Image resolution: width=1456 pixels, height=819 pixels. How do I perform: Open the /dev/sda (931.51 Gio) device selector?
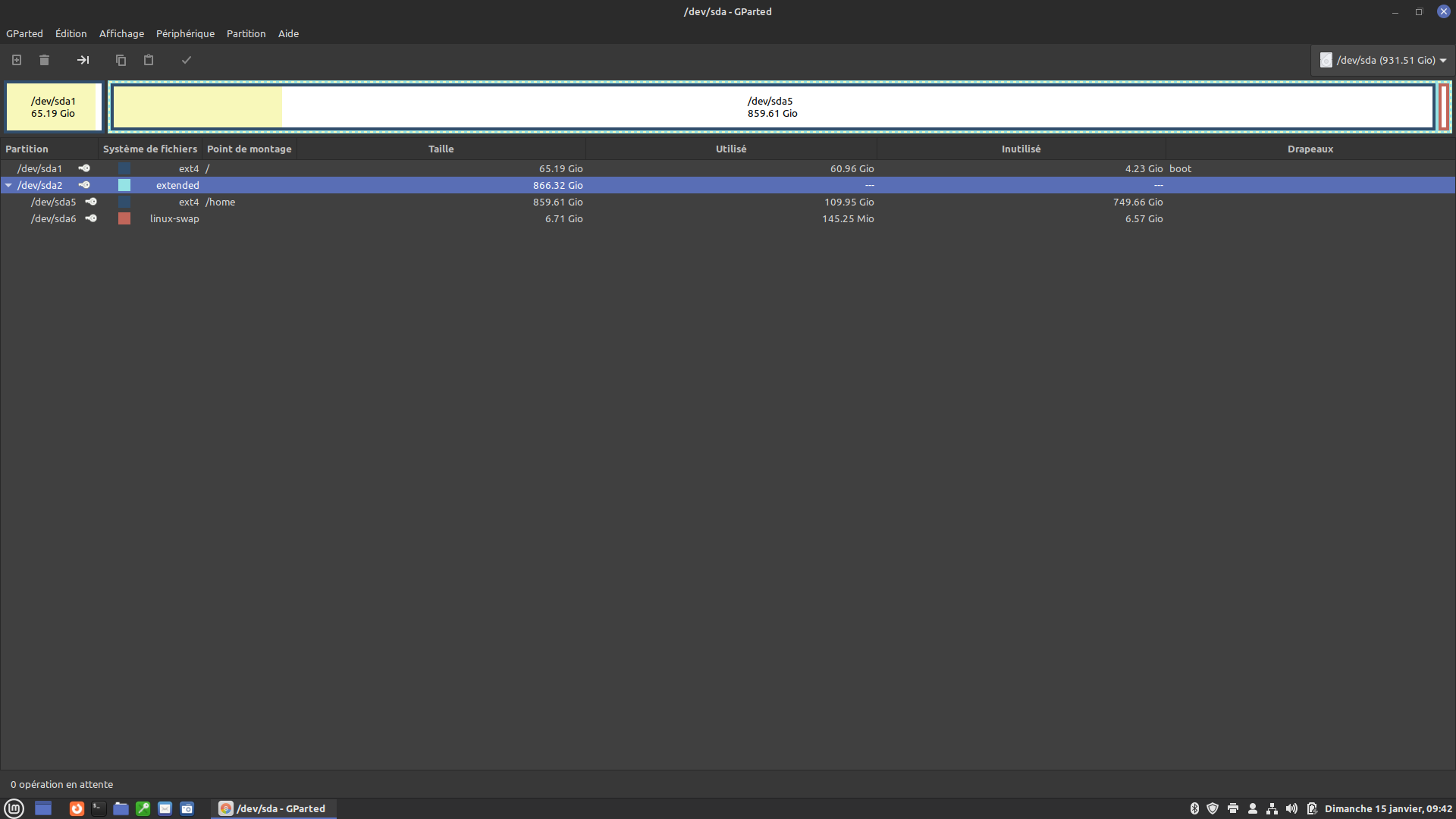[x=1382, y=60]
